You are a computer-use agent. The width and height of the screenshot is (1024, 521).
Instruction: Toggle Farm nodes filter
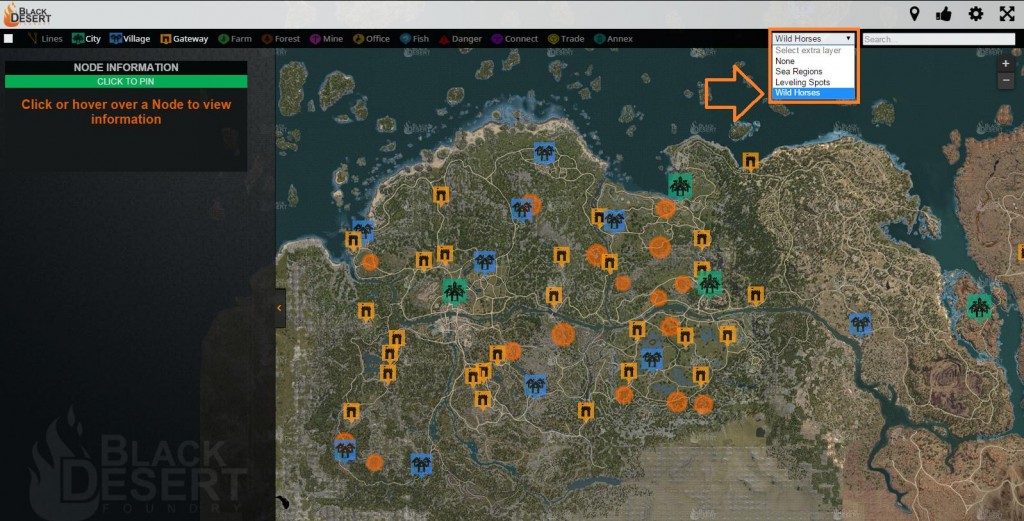point(234,39)
